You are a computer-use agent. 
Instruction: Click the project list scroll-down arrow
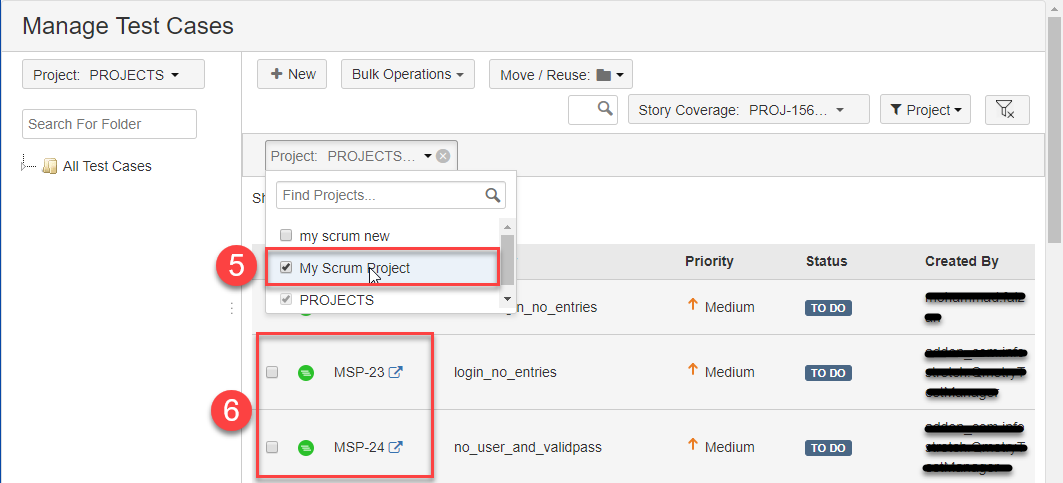click(507, 299)
